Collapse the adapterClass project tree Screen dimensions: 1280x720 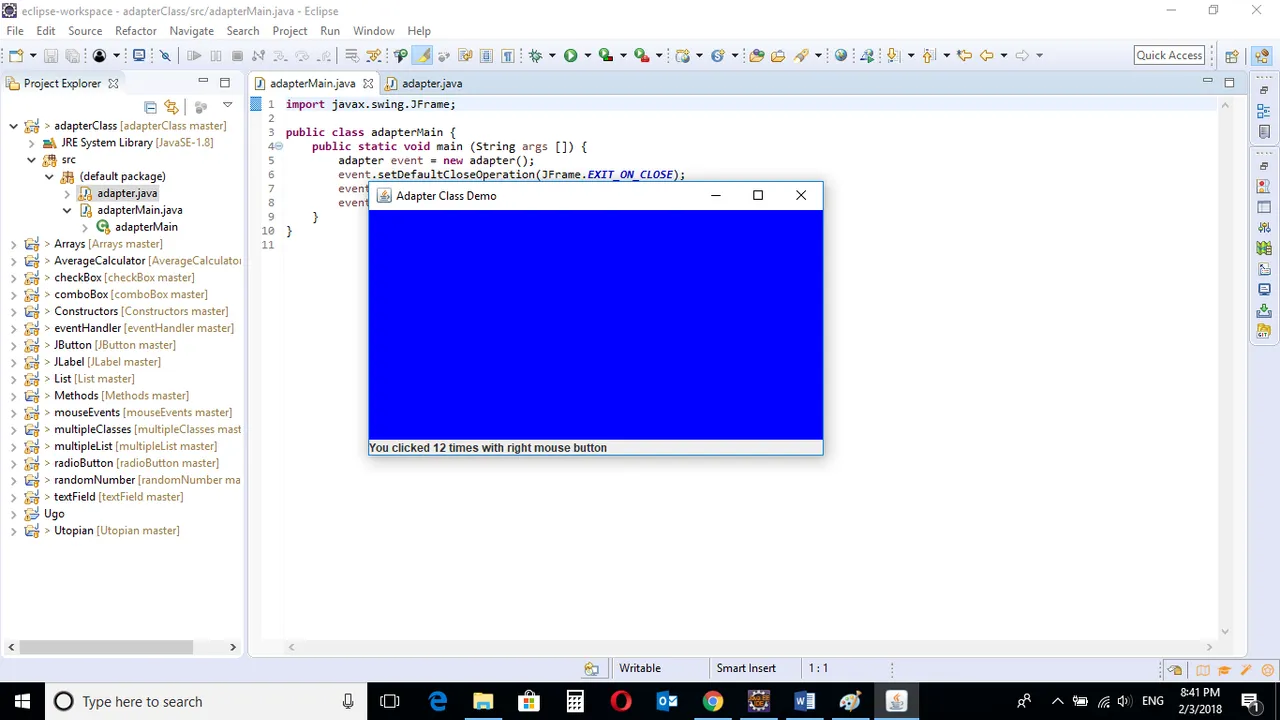[13, 126]
